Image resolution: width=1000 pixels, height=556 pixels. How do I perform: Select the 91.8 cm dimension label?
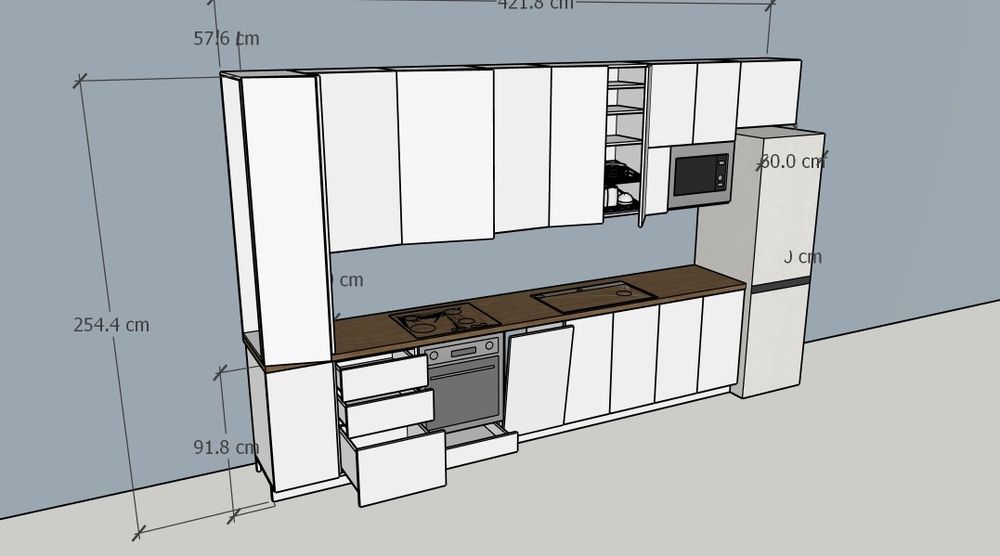(x=226, y=447)
